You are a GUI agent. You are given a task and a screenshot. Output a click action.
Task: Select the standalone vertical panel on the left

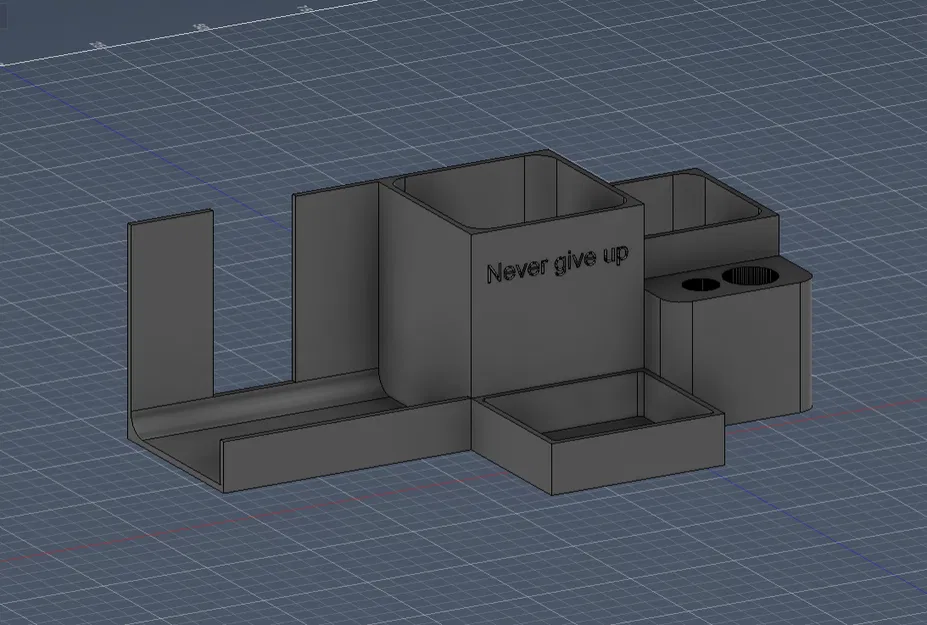(x=170, y=309)
